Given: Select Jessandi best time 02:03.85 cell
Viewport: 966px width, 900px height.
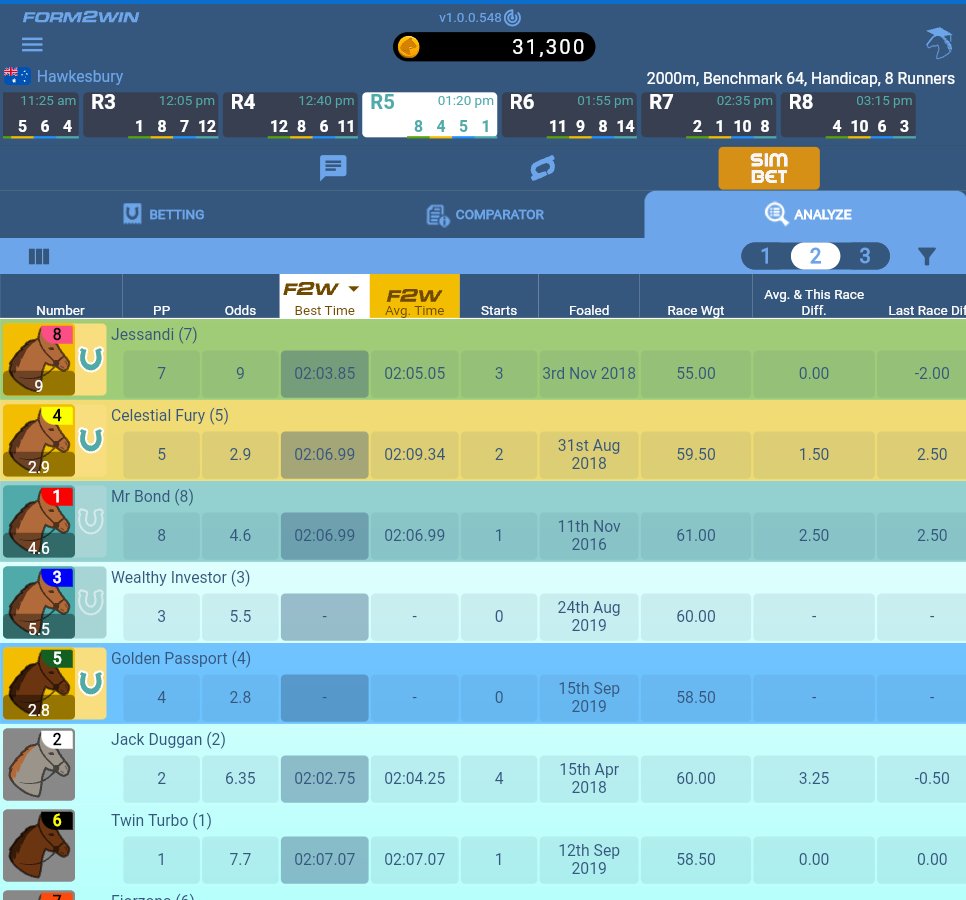Looking at the screenshot, I should [325, 374].
